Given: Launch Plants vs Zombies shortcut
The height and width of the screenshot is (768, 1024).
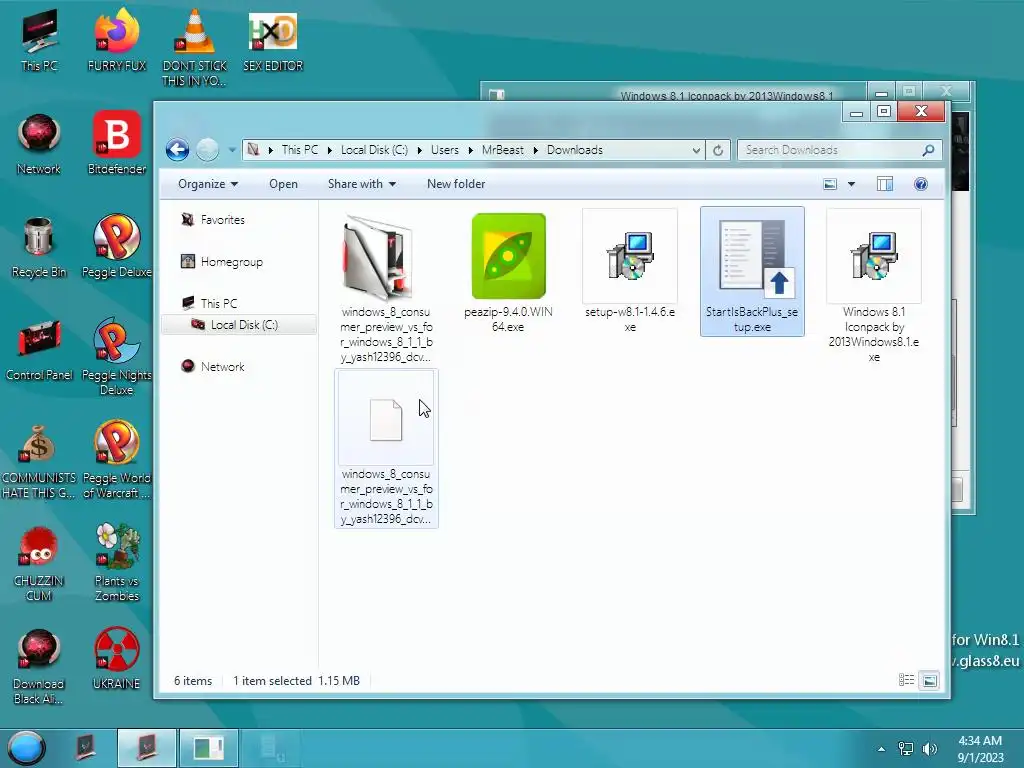Looking at the screenshot, I should tap(117, 562).
